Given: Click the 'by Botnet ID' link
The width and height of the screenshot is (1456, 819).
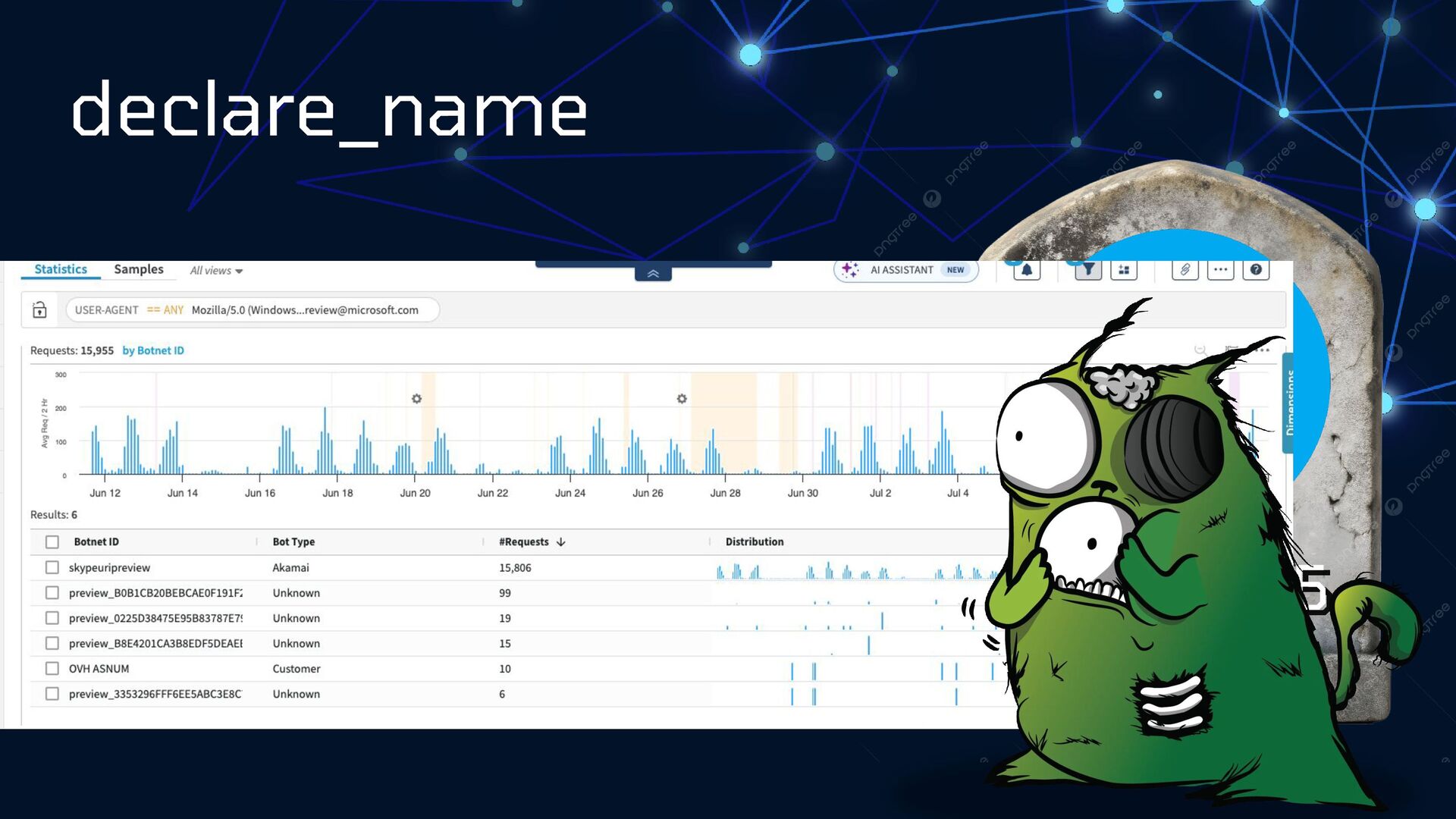Looking at the screenshot, I should click(x=153, y=350).
